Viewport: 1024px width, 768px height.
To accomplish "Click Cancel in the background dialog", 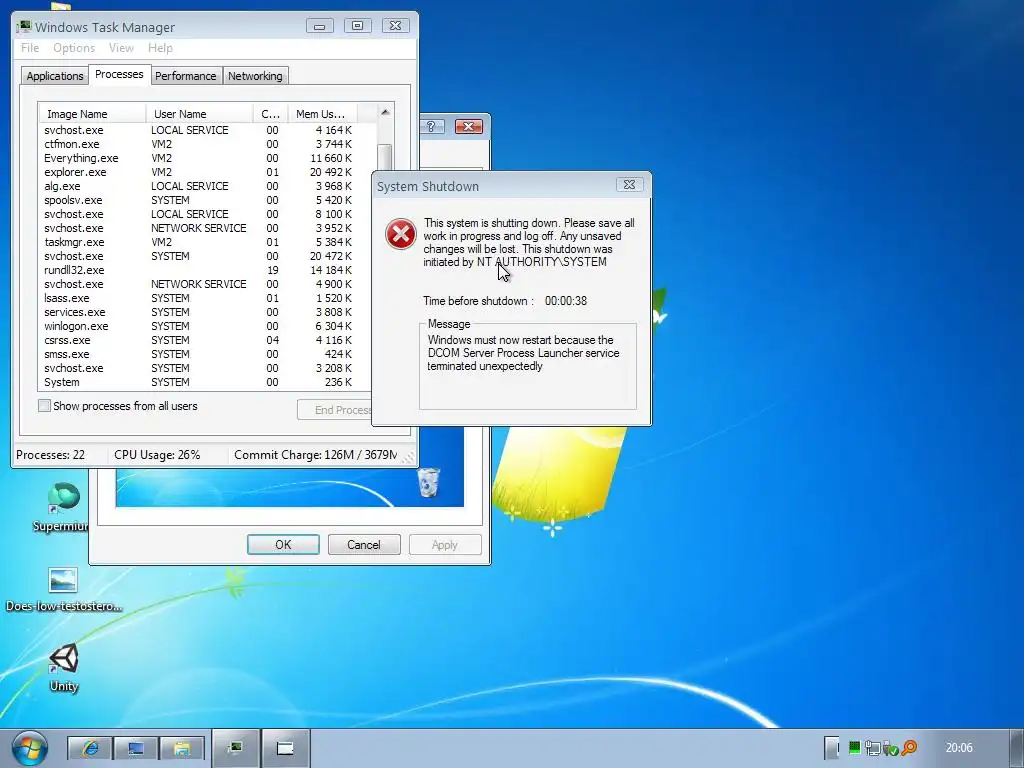I will [x=364, y=545].
